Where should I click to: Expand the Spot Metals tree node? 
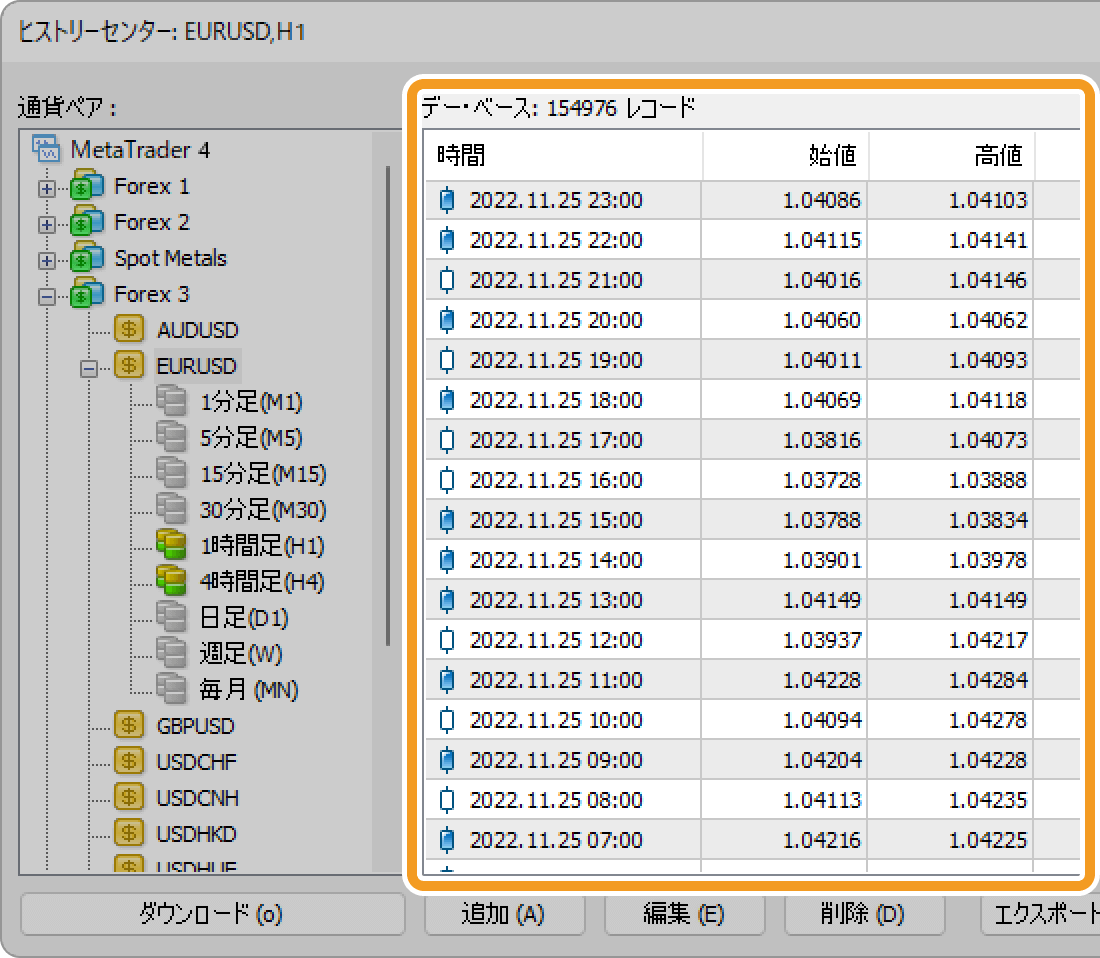pyautogui.click(x=47, y=261)
